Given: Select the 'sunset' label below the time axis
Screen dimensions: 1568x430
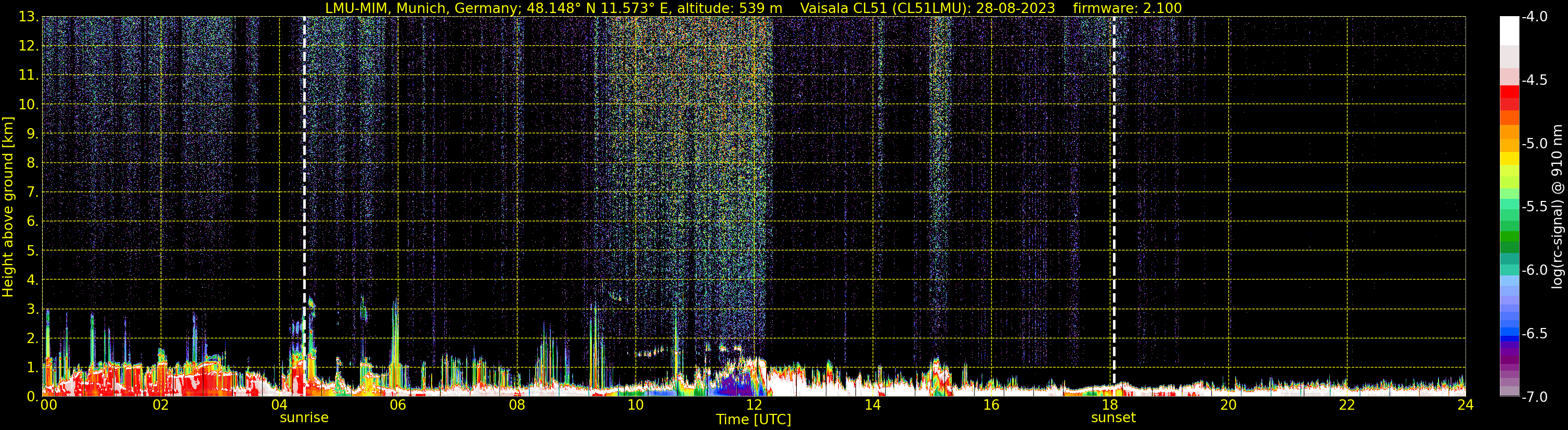Looking at the screenshot, I should click(1113, 418).
